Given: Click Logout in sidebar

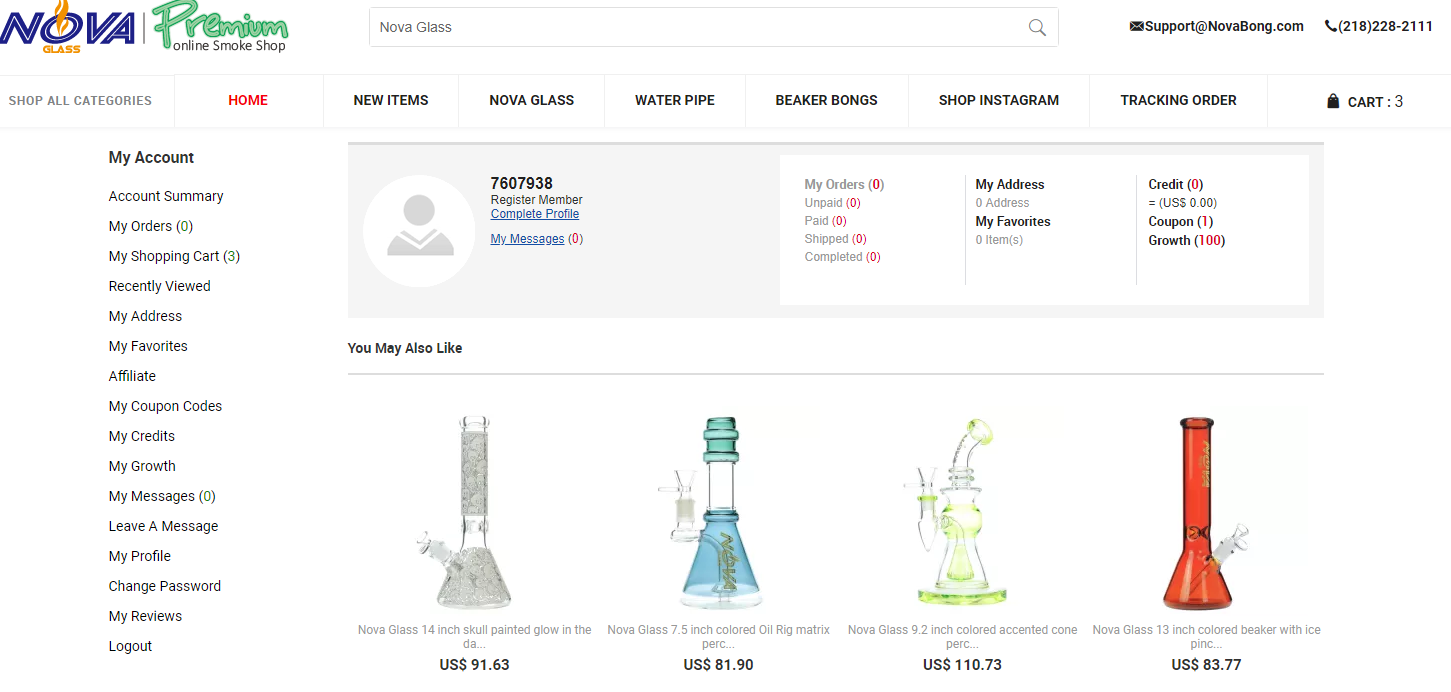Looking at the screenshot, I should (x=130, y=646).
